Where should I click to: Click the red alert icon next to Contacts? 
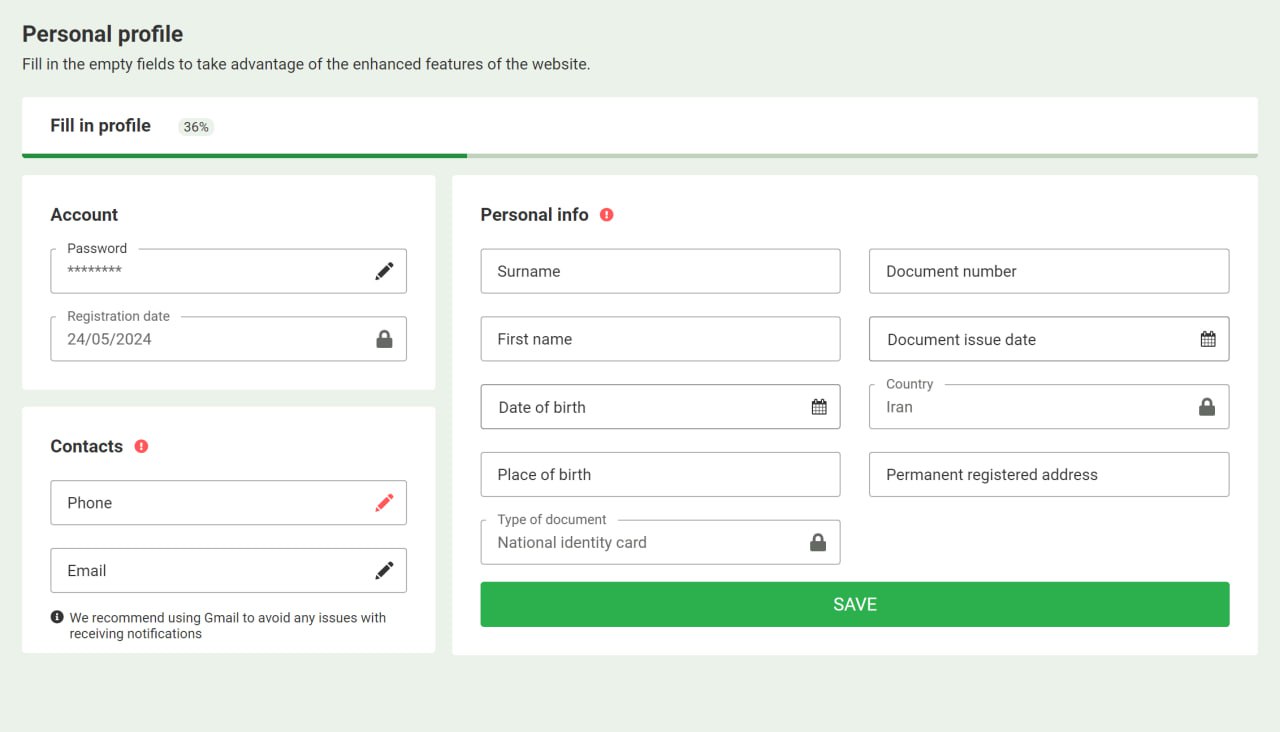pos(141,446)
